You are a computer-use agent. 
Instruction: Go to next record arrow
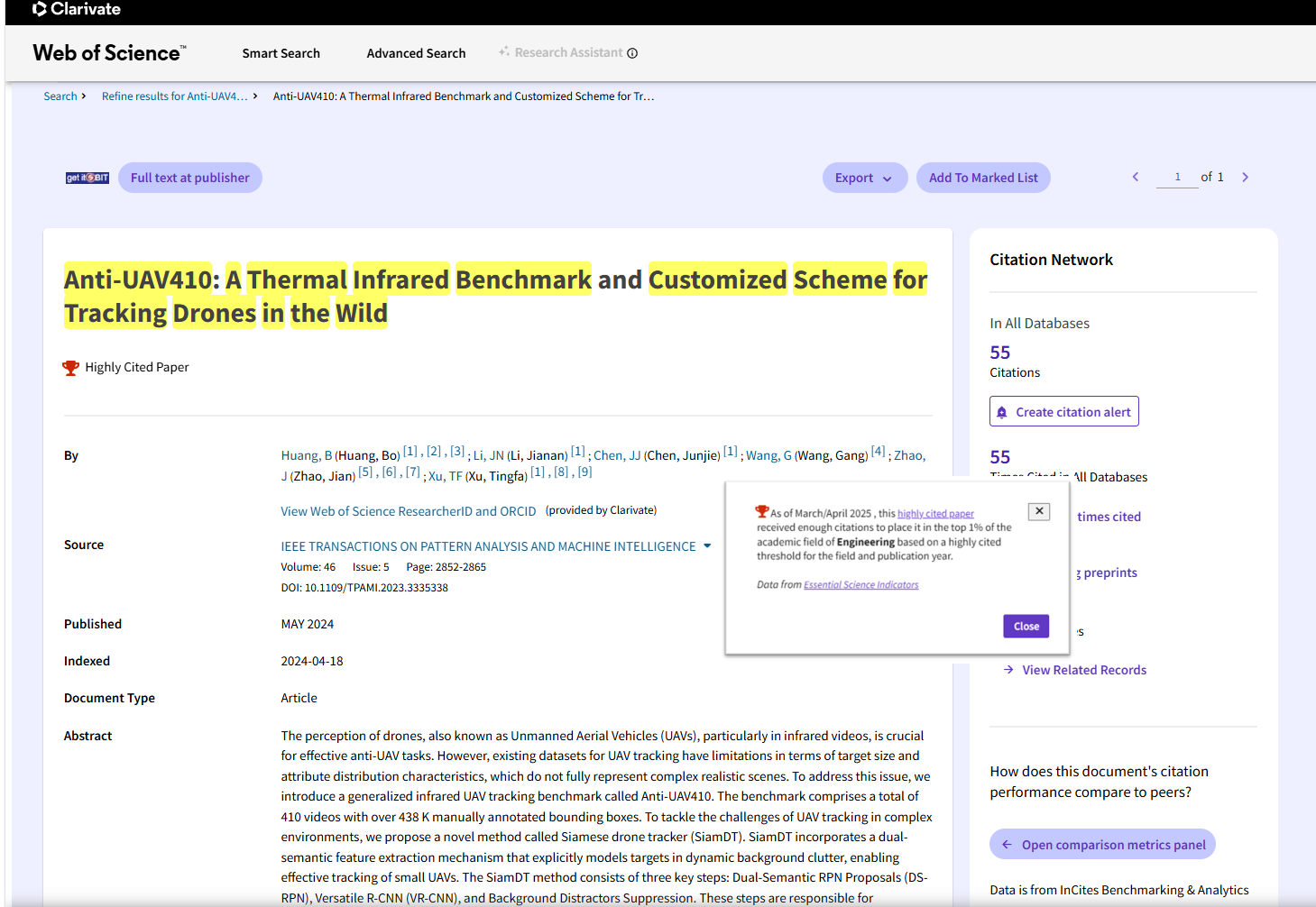coord(1245,178)
